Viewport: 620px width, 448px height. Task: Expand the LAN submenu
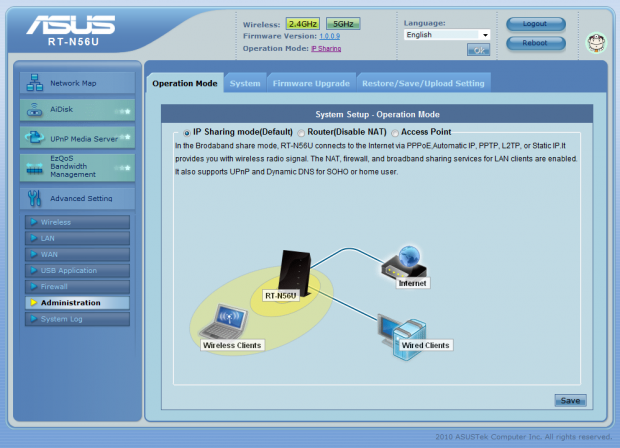(77, 238)
